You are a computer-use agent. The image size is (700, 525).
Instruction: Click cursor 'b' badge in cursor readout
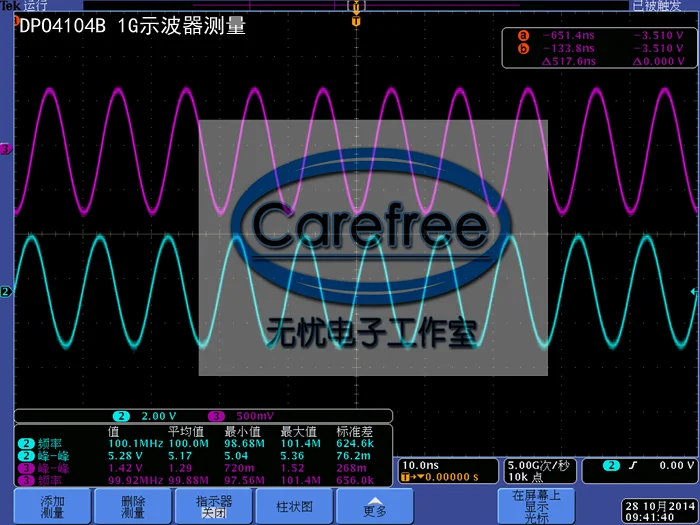coord(523,48)
